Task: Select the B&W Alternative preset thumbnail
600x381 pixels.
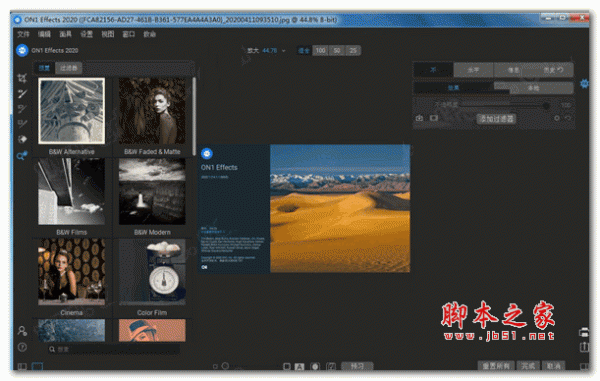Action: 72,111
